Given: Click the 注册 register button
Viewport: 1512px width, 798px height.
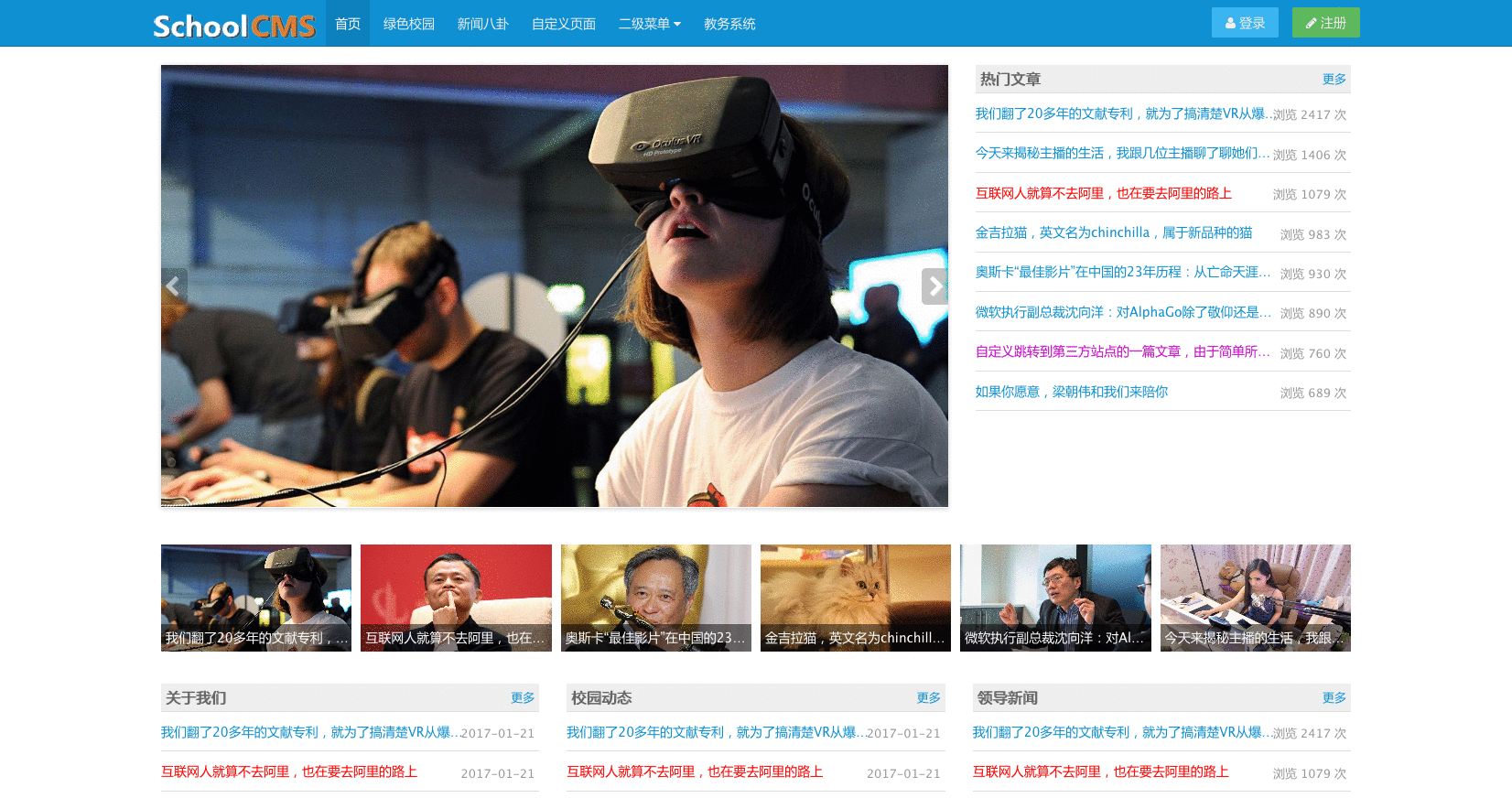Looking at the screenshot, I should click(1326, 23).
